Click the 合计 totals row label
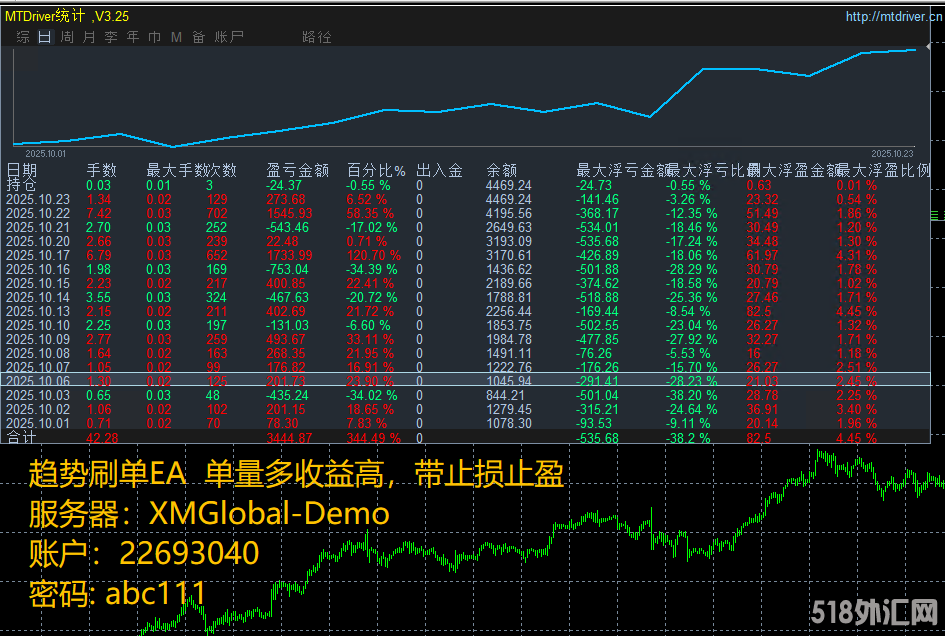The image size is (945, 636). (x=21, y=438)
